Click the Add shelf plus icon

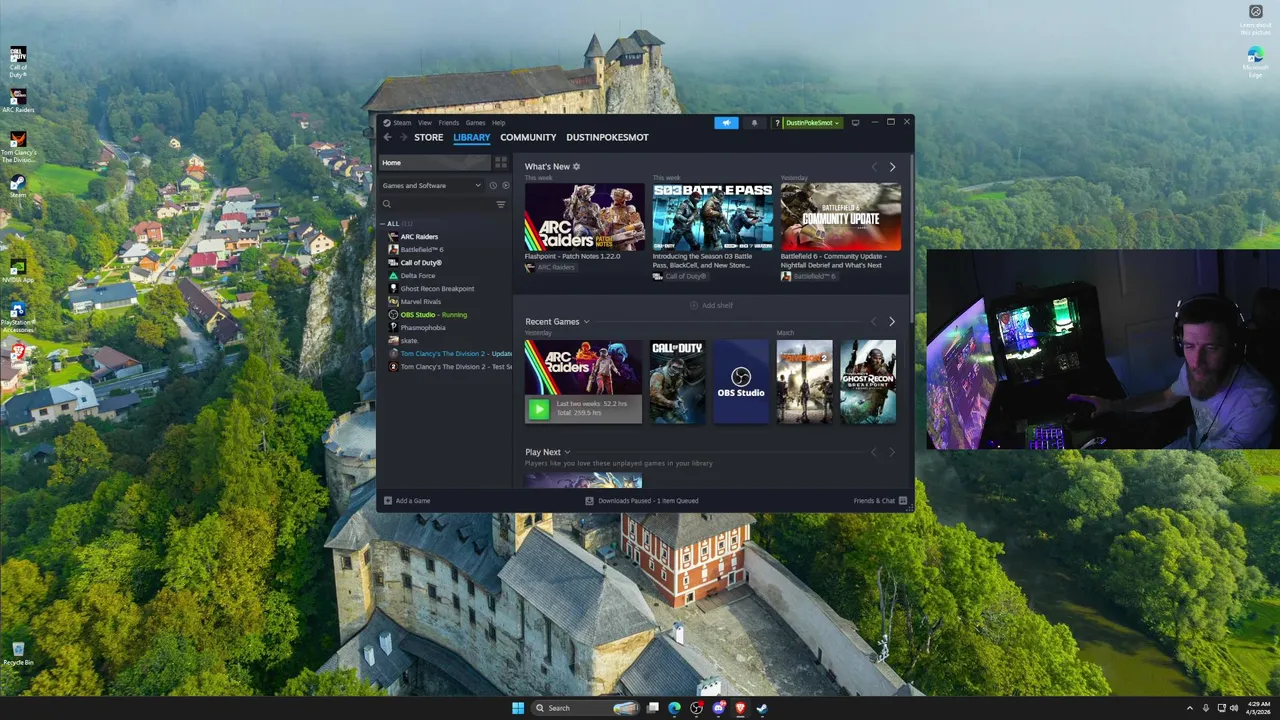point(694,305)
